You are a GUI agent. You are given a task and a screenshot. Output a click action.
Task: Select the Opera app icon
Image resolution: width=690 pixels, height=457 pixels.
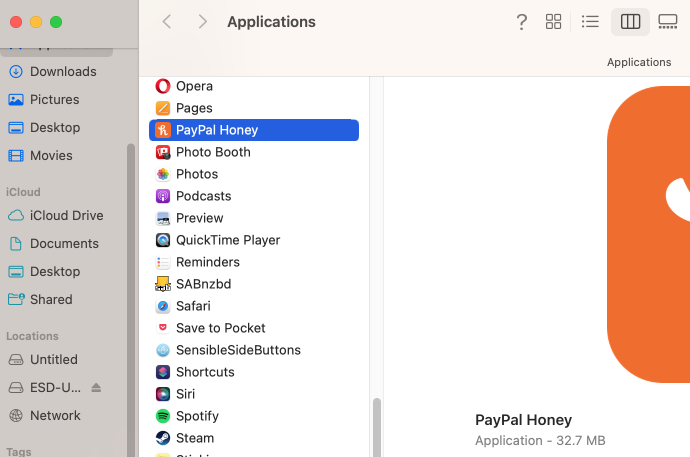163,86
